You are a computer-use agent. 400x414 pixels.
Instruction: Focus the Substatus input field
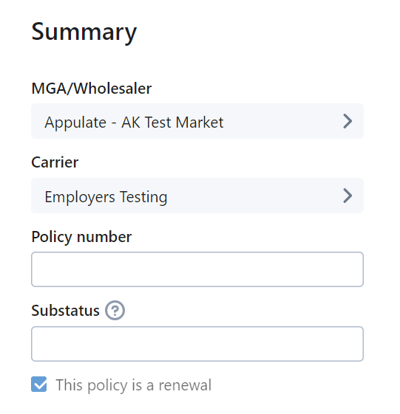tap(197, 344)
